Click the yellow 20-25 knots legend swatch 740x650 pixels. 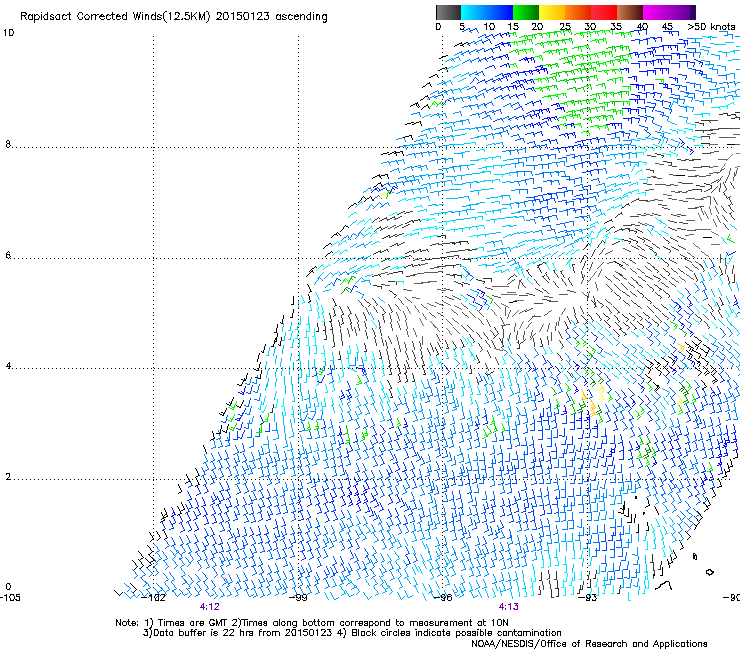click(x=552, y=12)
